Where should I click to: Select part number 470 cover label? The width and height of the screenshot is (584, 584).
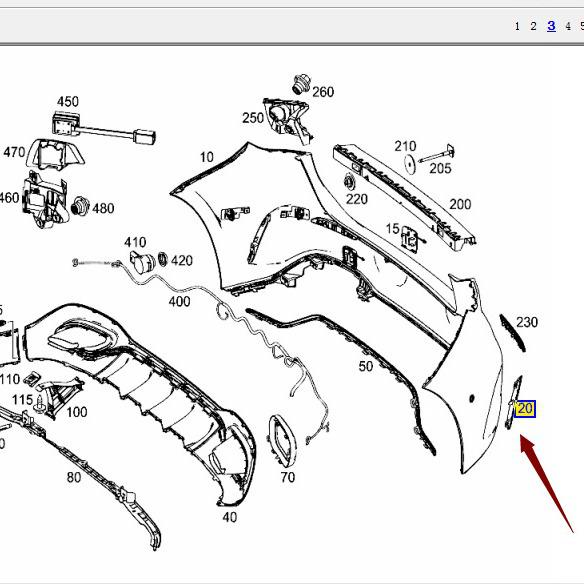(x=14, y=152)
